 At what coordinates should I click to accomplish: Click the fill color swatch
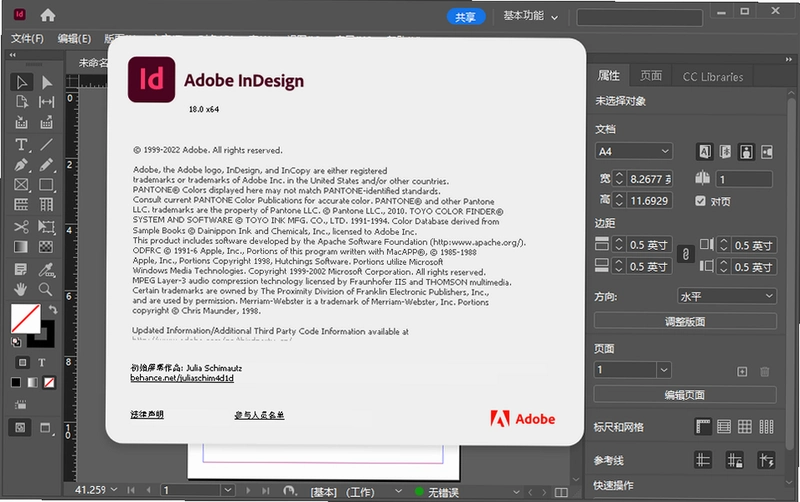coord(26,318)
